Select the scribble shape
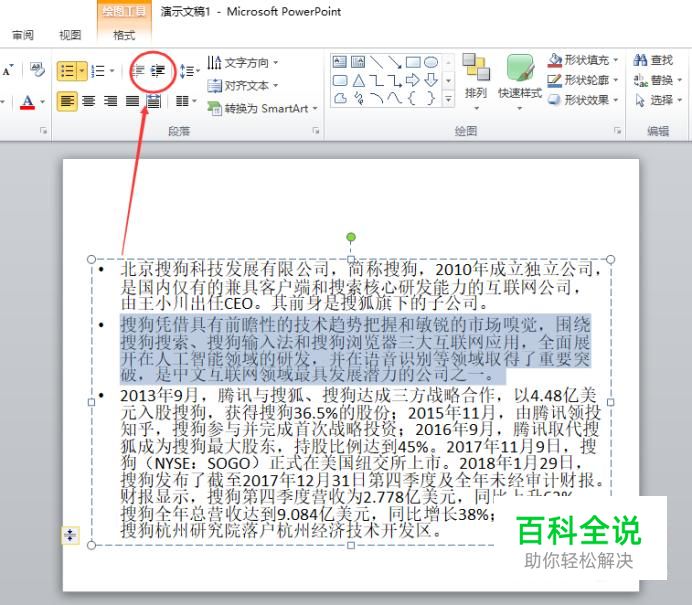 pos(358,98)
